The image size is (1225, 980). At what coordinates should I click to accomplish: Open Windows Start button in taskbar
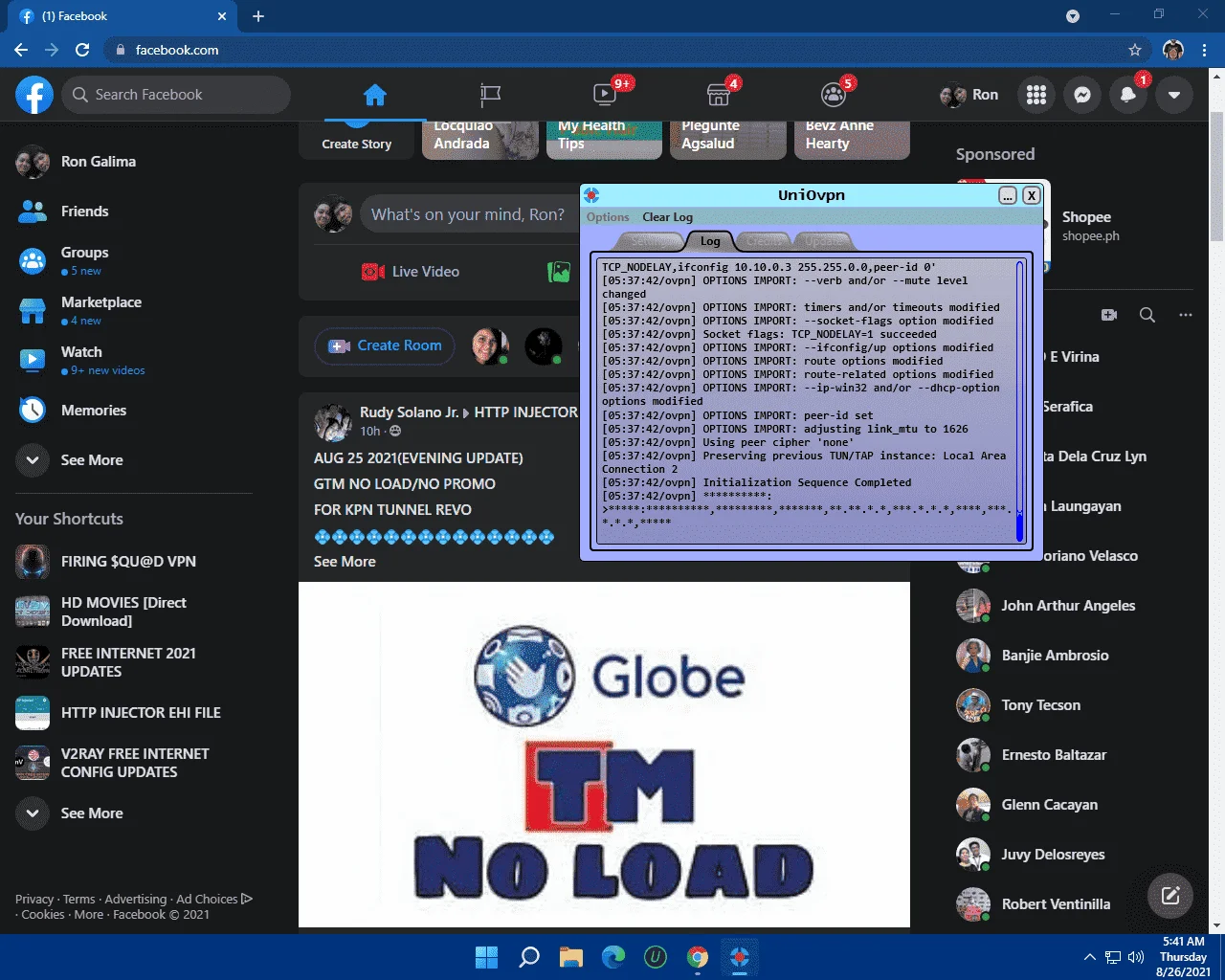pyautogui.click(x=486, y=957)
